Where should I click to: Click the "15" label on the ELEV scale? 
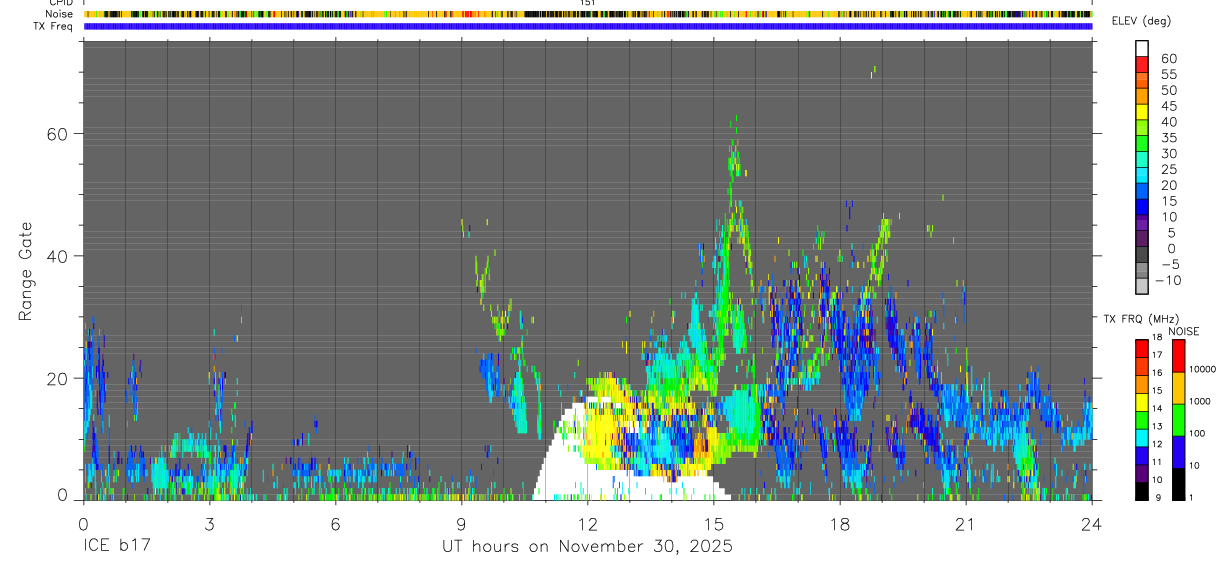point(1168,201)
